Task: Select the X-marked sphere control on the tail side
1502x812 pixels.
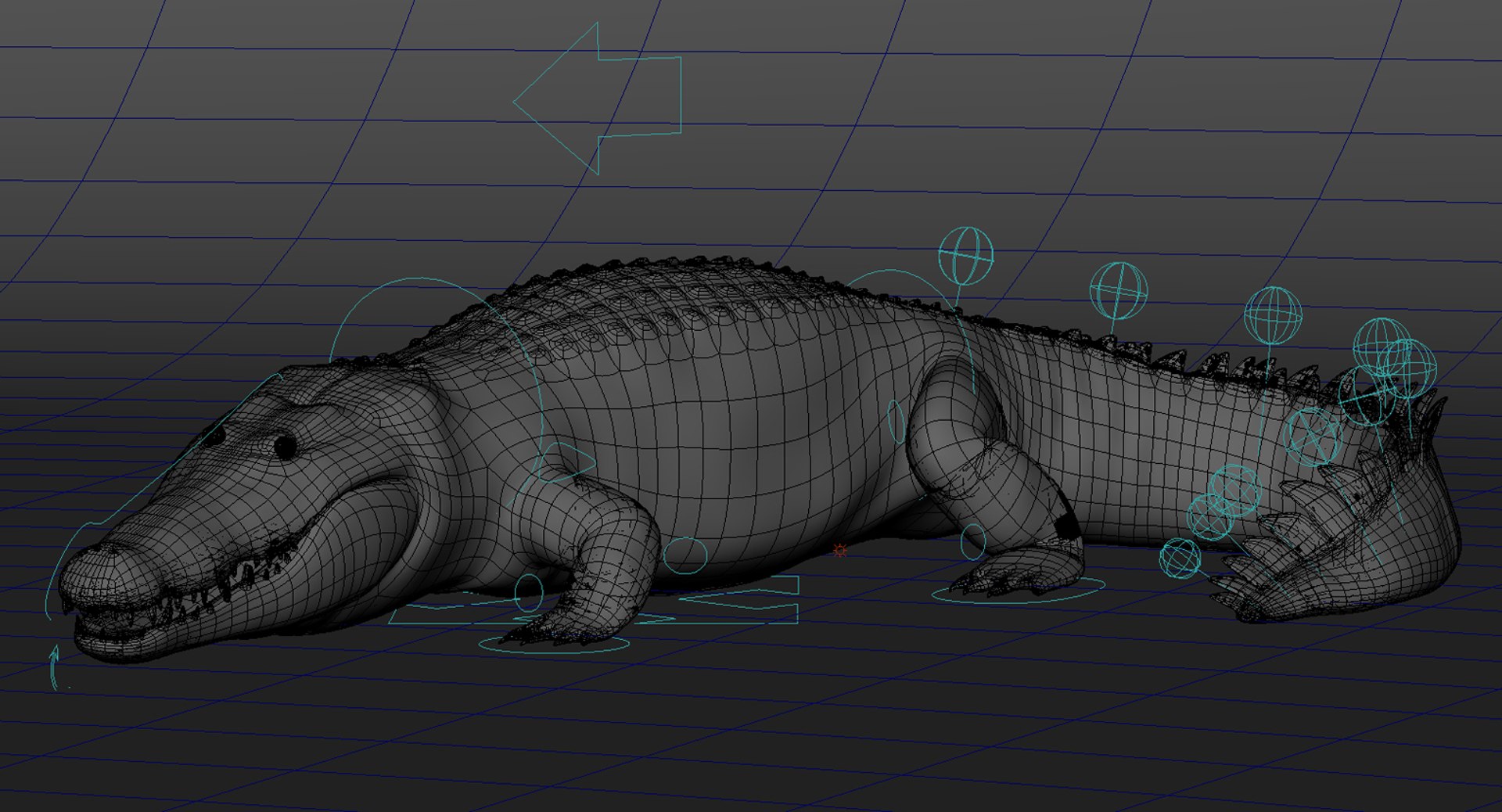Action: pos(1313,437)
